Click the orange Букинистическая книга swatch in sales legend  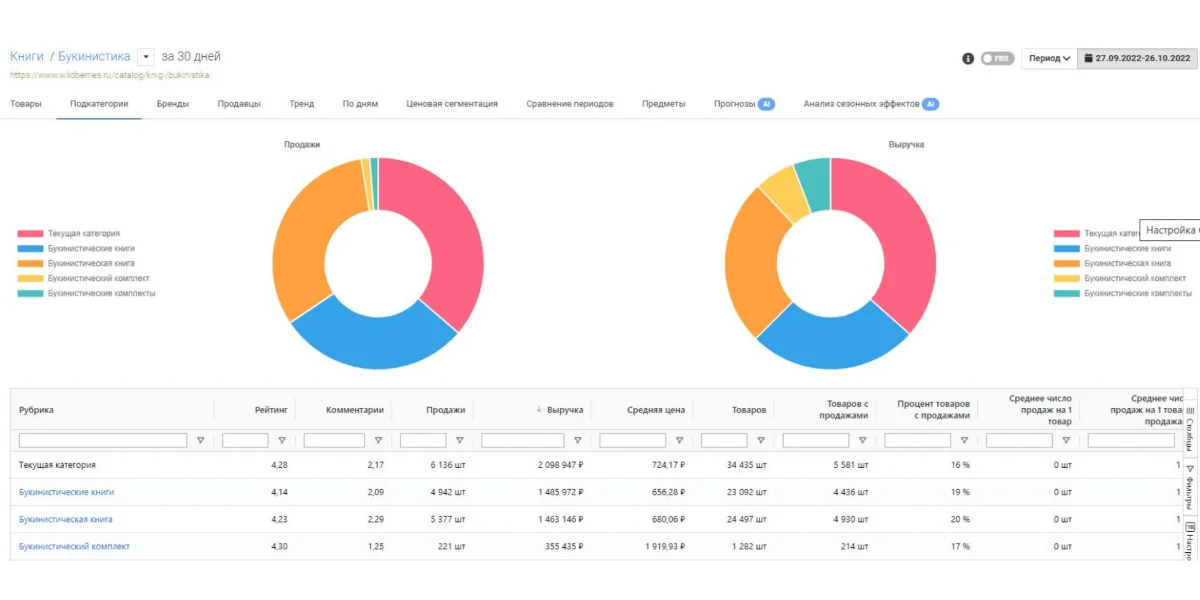pos(30,263)
